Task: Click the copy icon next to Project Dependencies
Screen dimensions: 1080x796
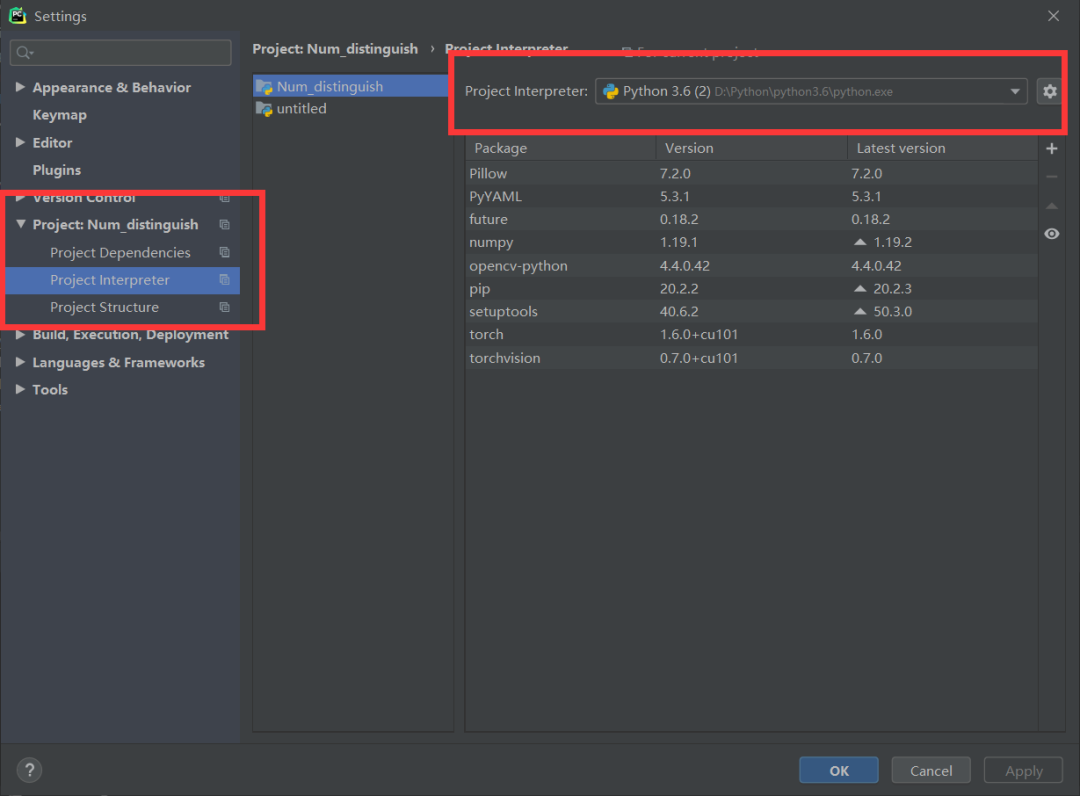Action: click(225, 252)
